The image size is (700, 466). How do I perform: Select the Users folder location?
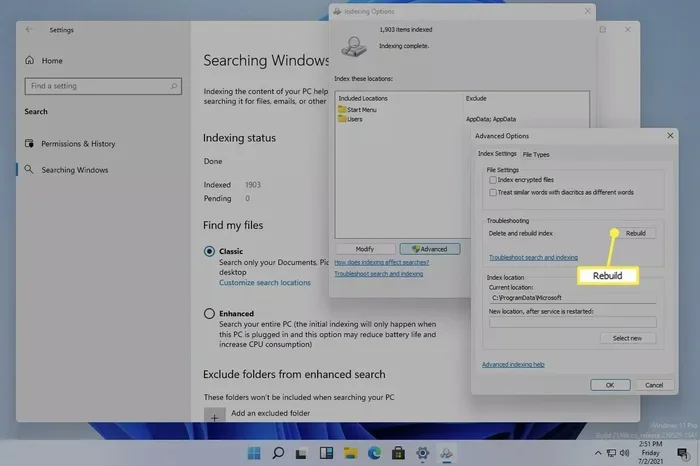[350, 119]
